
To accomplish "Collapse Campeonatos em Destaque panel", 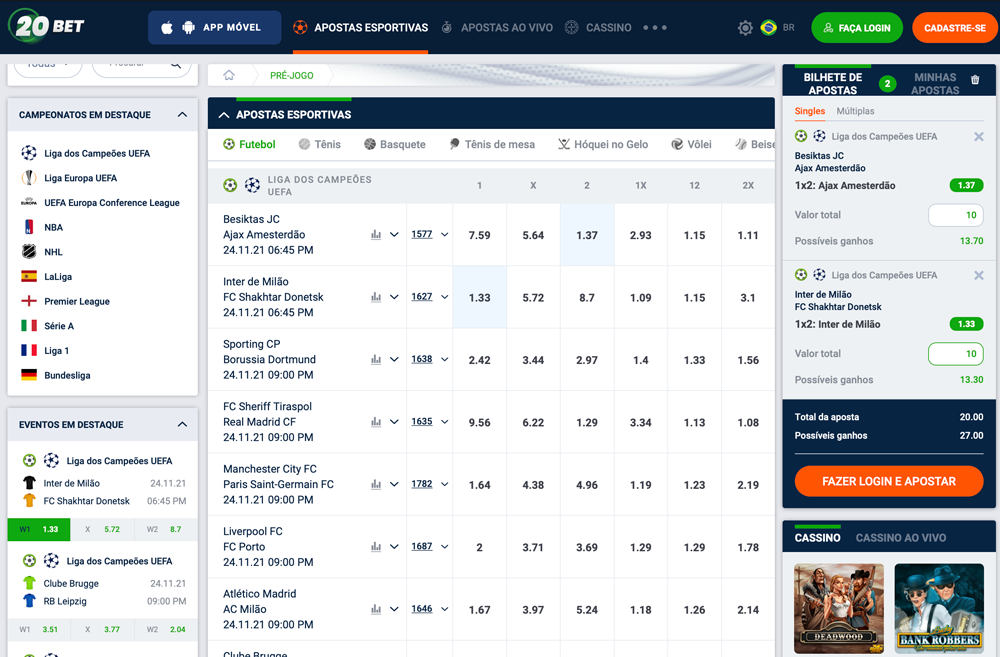I will click(182, 115).
